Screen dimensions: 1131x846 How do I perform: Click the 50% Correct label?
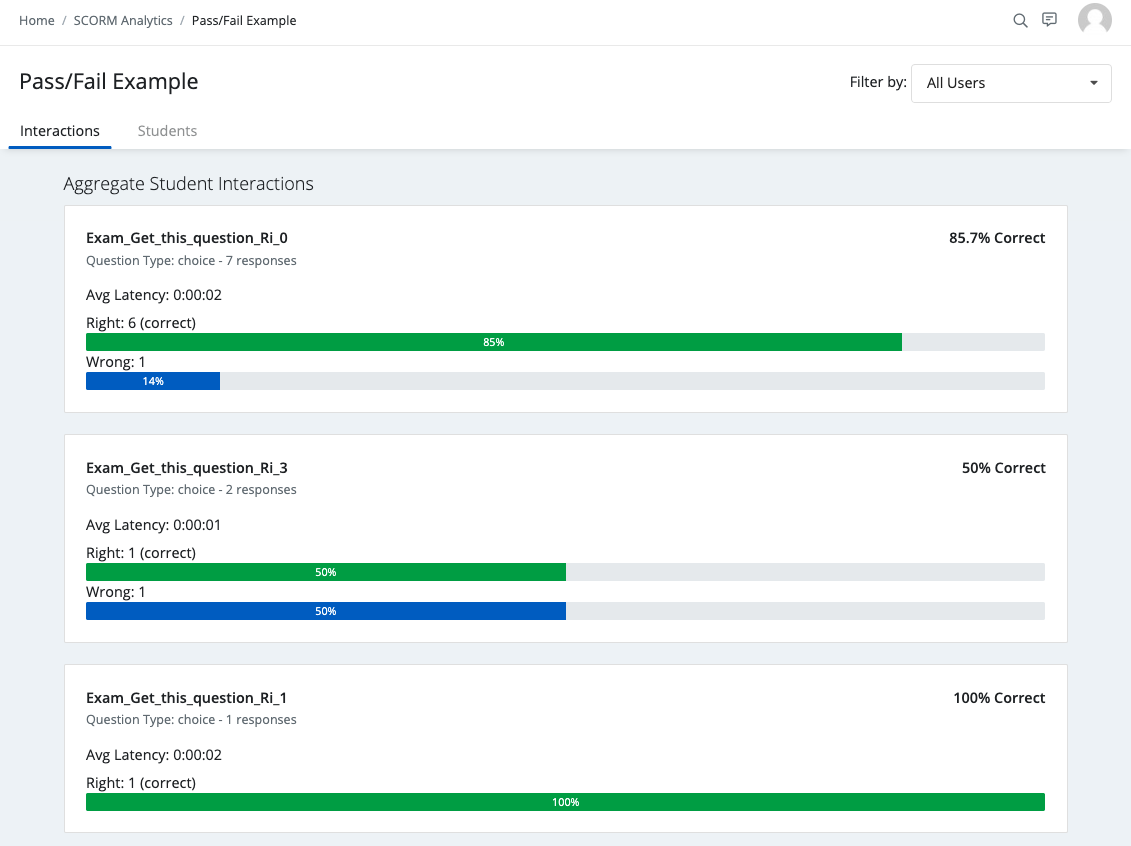(1003, 468)
